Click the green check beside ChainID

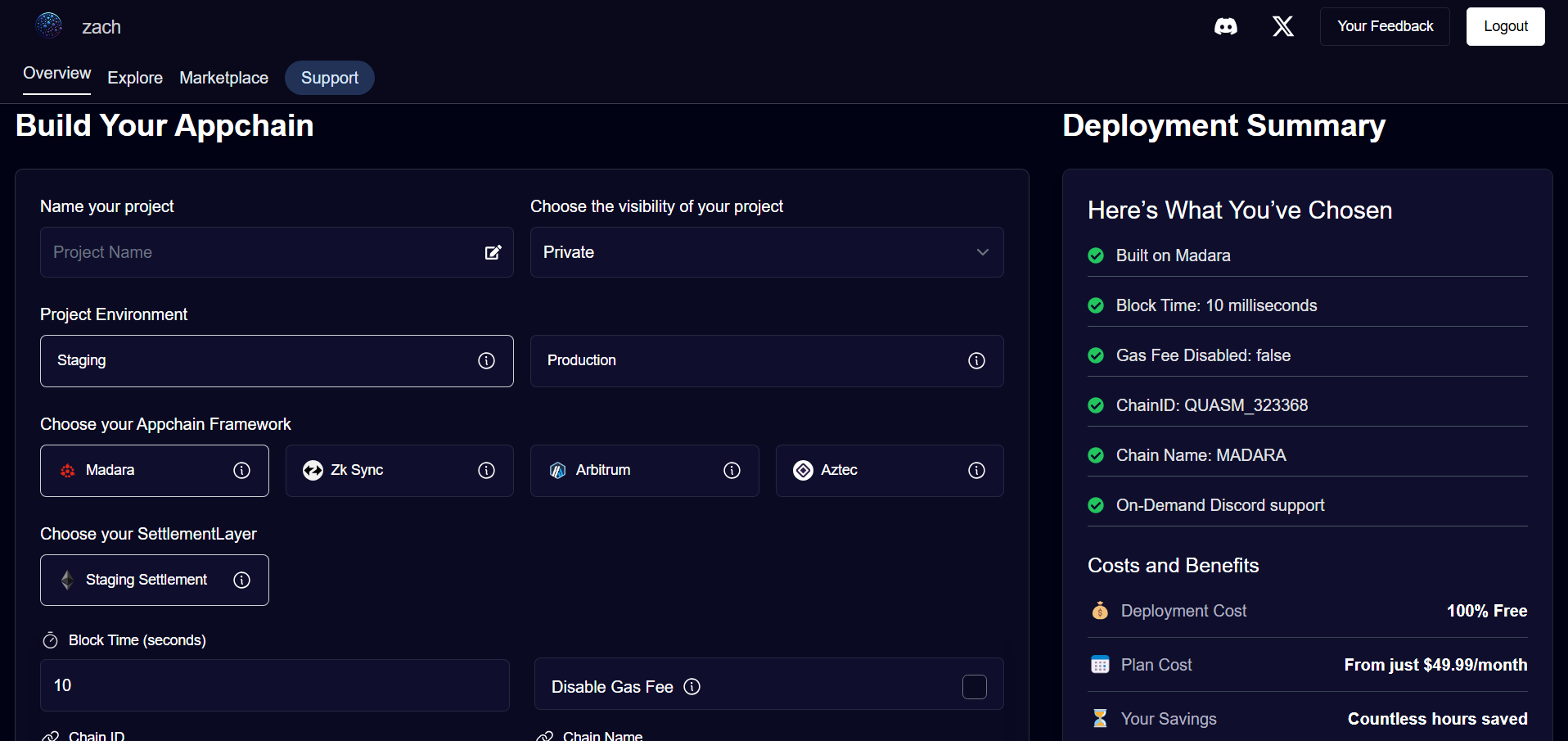pos(1096,405)
